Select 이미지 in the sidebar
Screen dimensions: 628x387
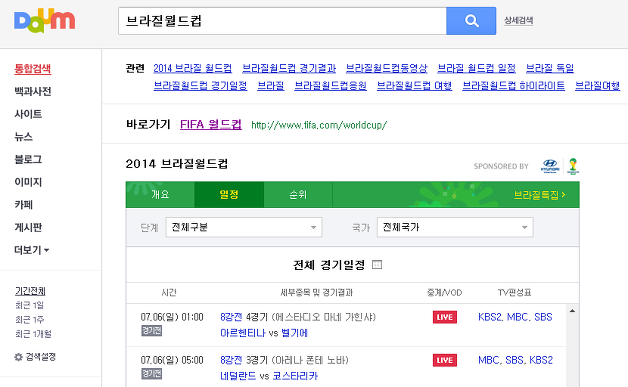point(28,182)
